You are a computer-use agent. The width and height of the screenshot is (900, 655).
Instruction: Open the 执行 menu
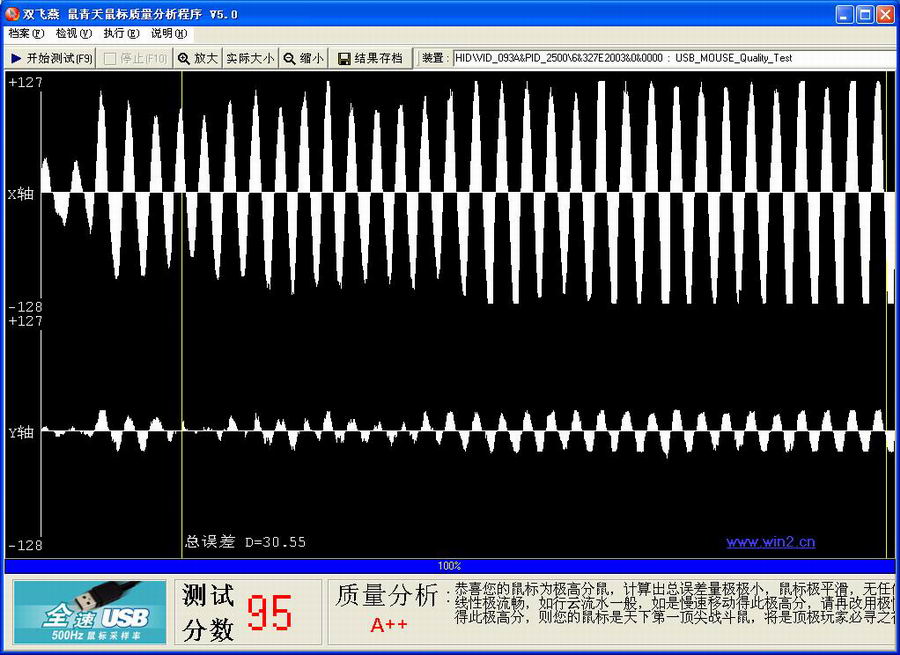coord(121,33)
